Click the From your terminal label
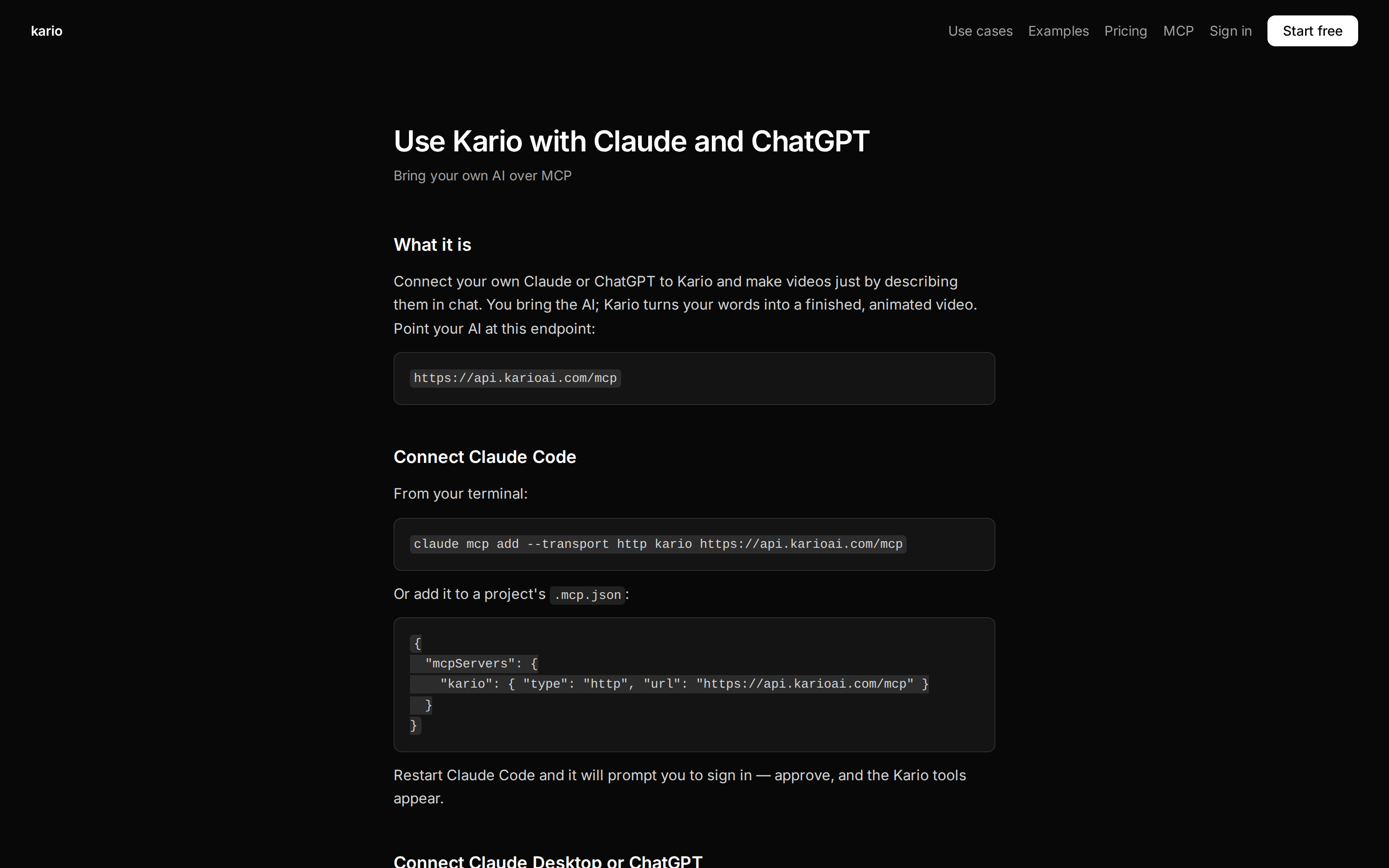 460,494
